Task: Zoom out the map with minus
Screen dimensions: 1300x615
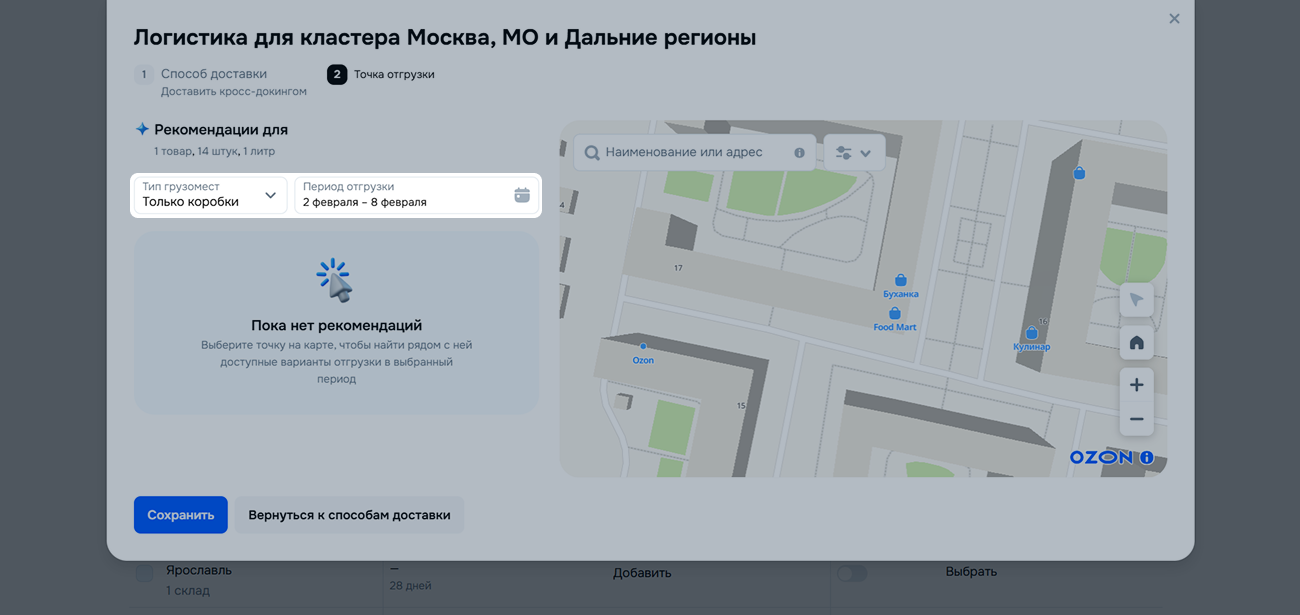Action: coord(1136,419)
